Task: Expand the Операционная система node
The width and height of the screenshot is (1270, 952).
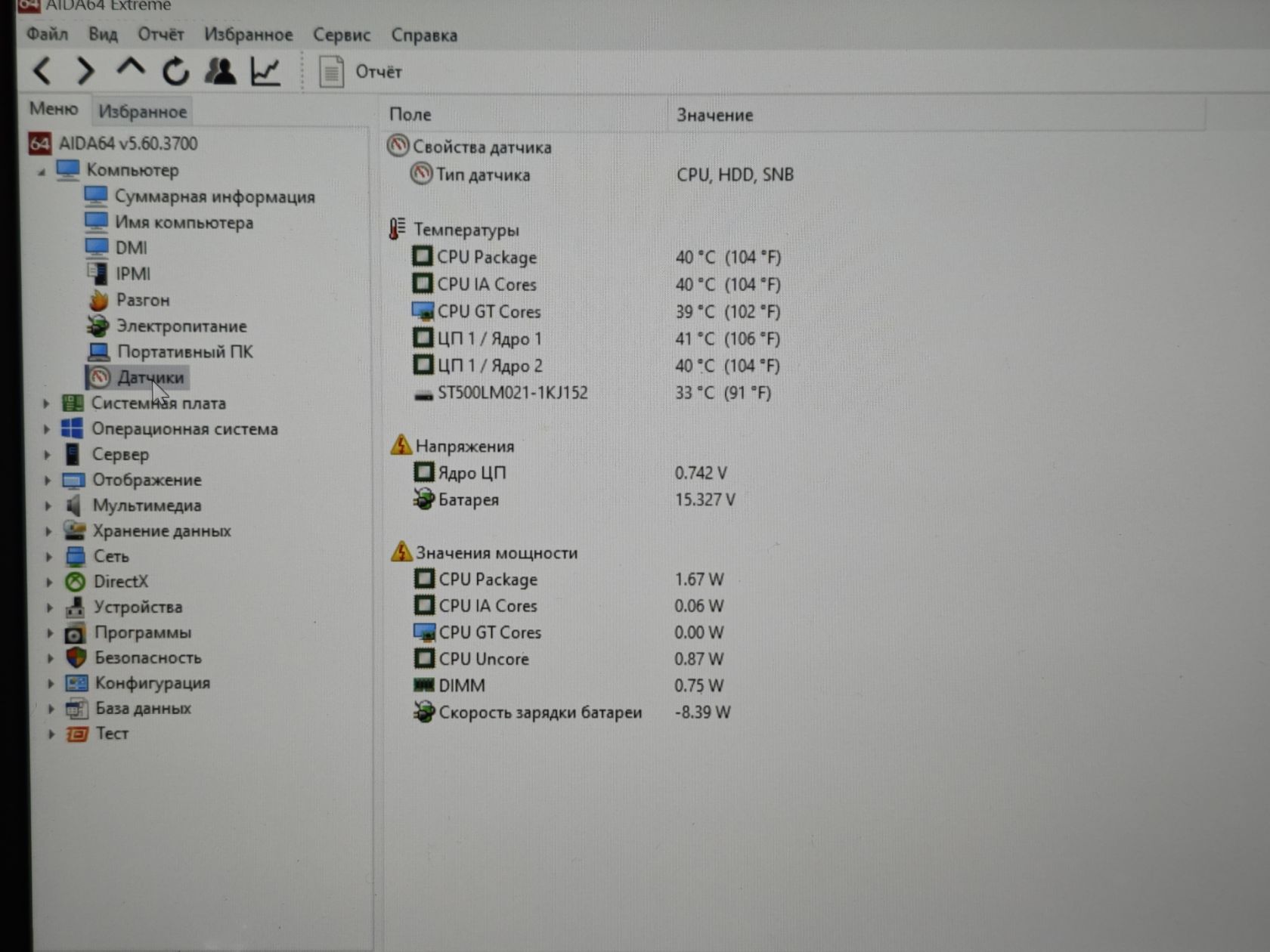Action: (x=47, y=429)
